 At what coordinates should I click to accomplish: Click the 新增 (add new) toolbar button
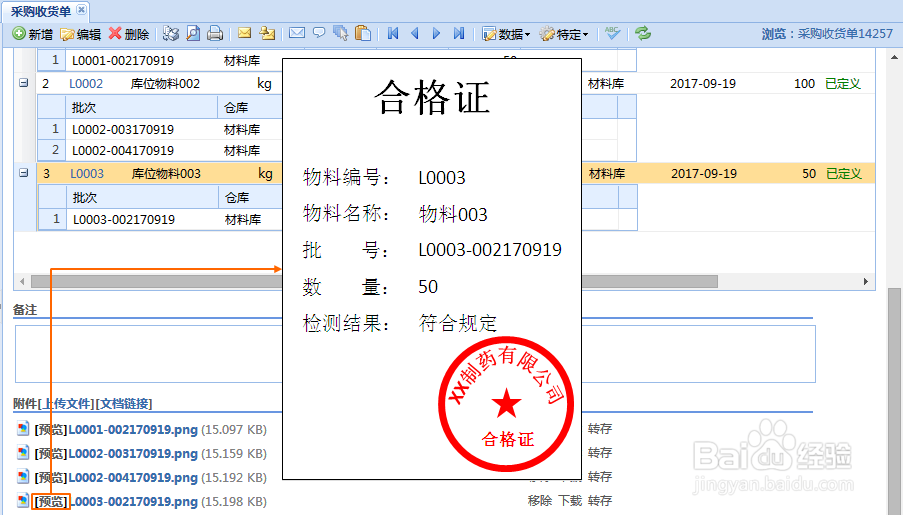tap(33, 35)
